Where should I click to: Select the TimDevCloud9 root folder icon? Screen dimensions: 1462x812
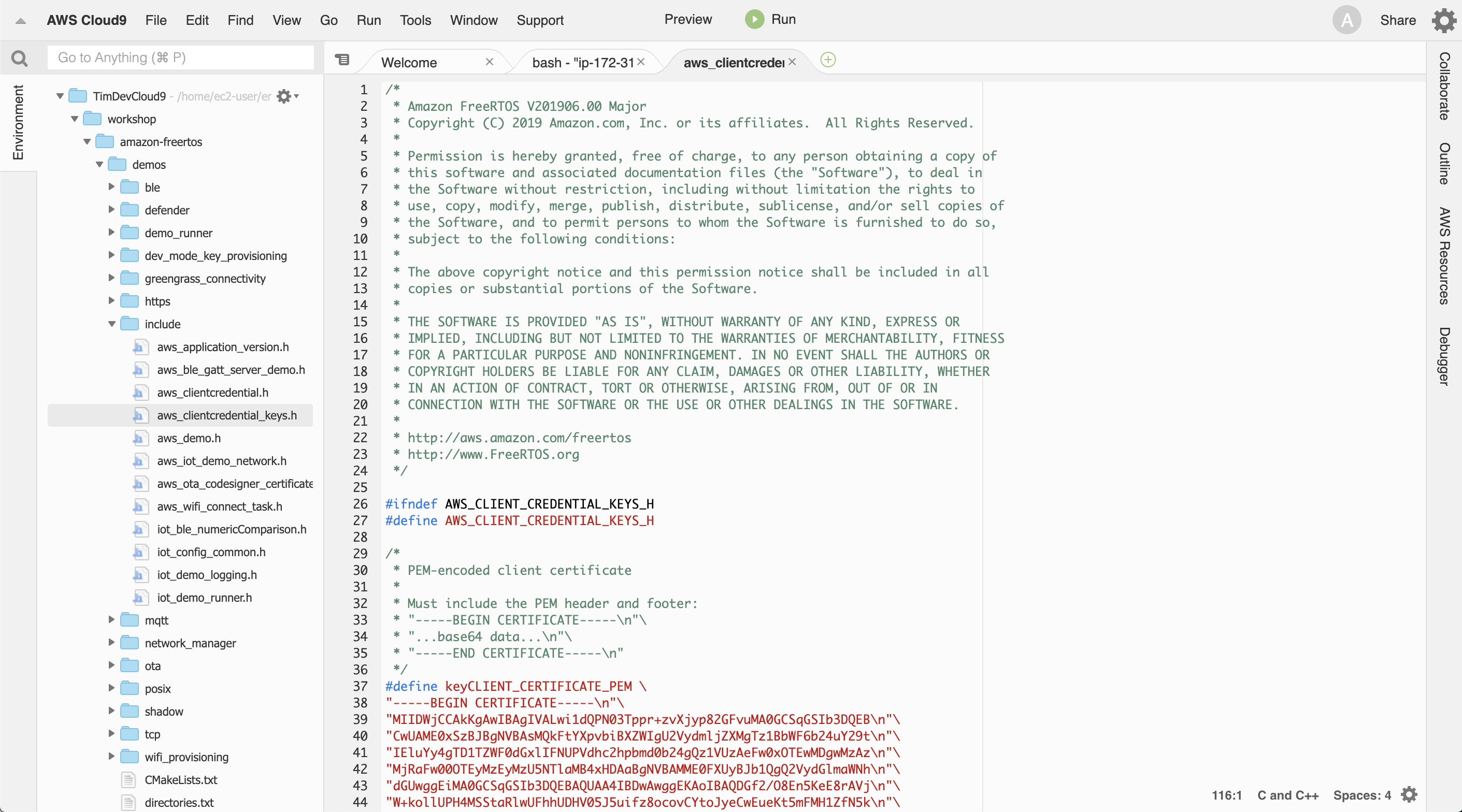pyautogui.click(x=78, y=96)
